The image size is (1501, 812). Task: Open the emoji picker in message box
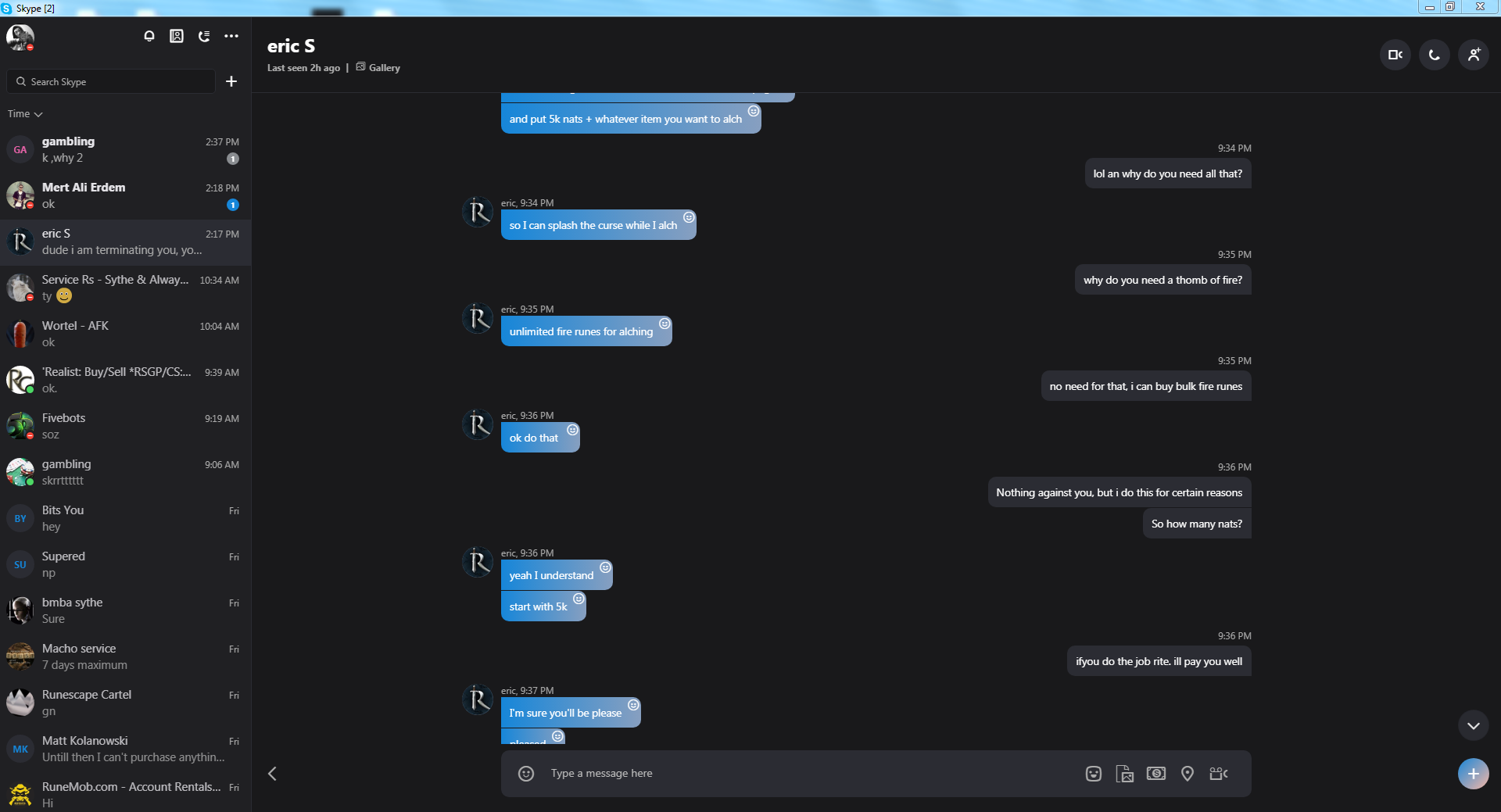[526, 773]
